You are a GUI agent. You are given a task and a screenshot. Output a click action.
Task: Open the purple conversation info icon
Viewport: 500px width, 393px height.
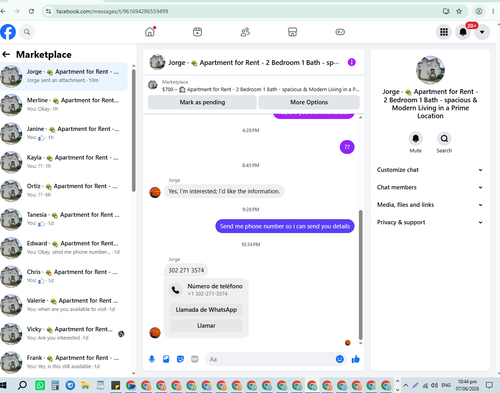[x=352, y=62]
